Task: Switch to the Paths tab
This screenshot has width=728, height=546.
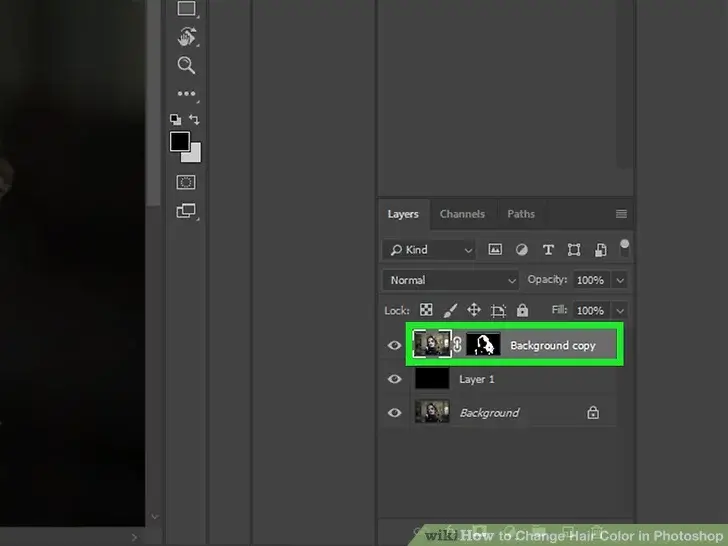Action: click(x=521, y=214)
